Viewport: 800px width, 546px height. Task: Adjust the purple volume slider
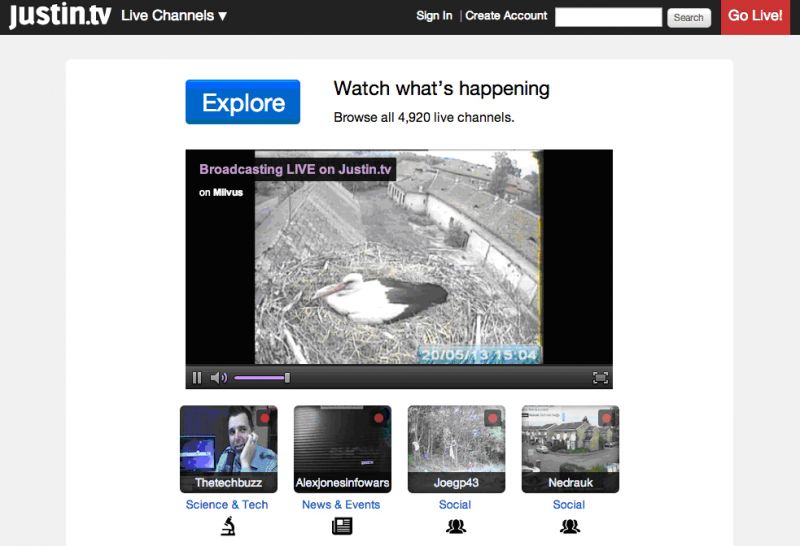point(262,378)
